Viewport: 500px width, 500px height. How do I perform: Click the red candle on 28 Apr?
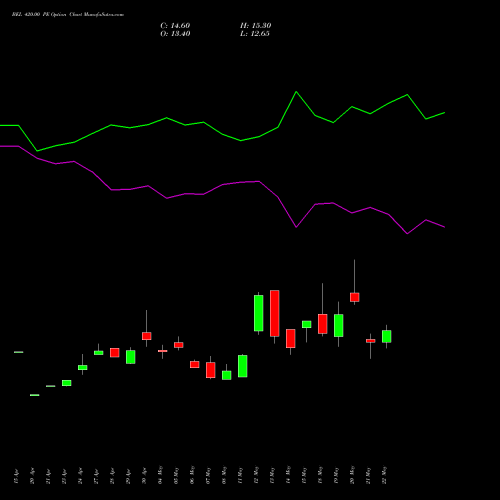pos(115,353)
